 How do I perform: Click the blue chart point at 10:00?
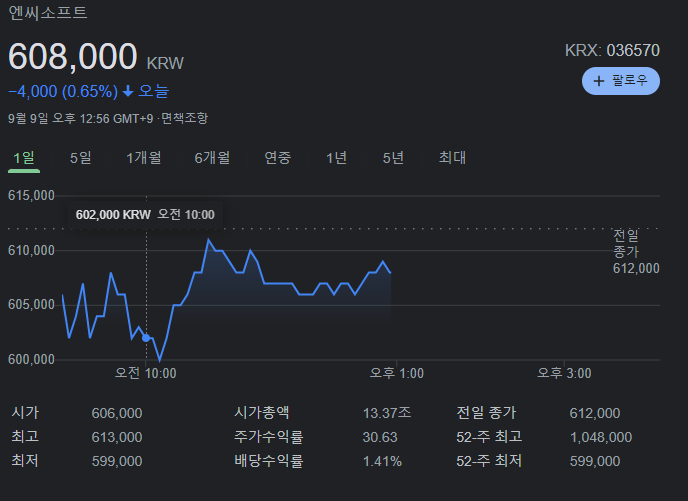146,338
